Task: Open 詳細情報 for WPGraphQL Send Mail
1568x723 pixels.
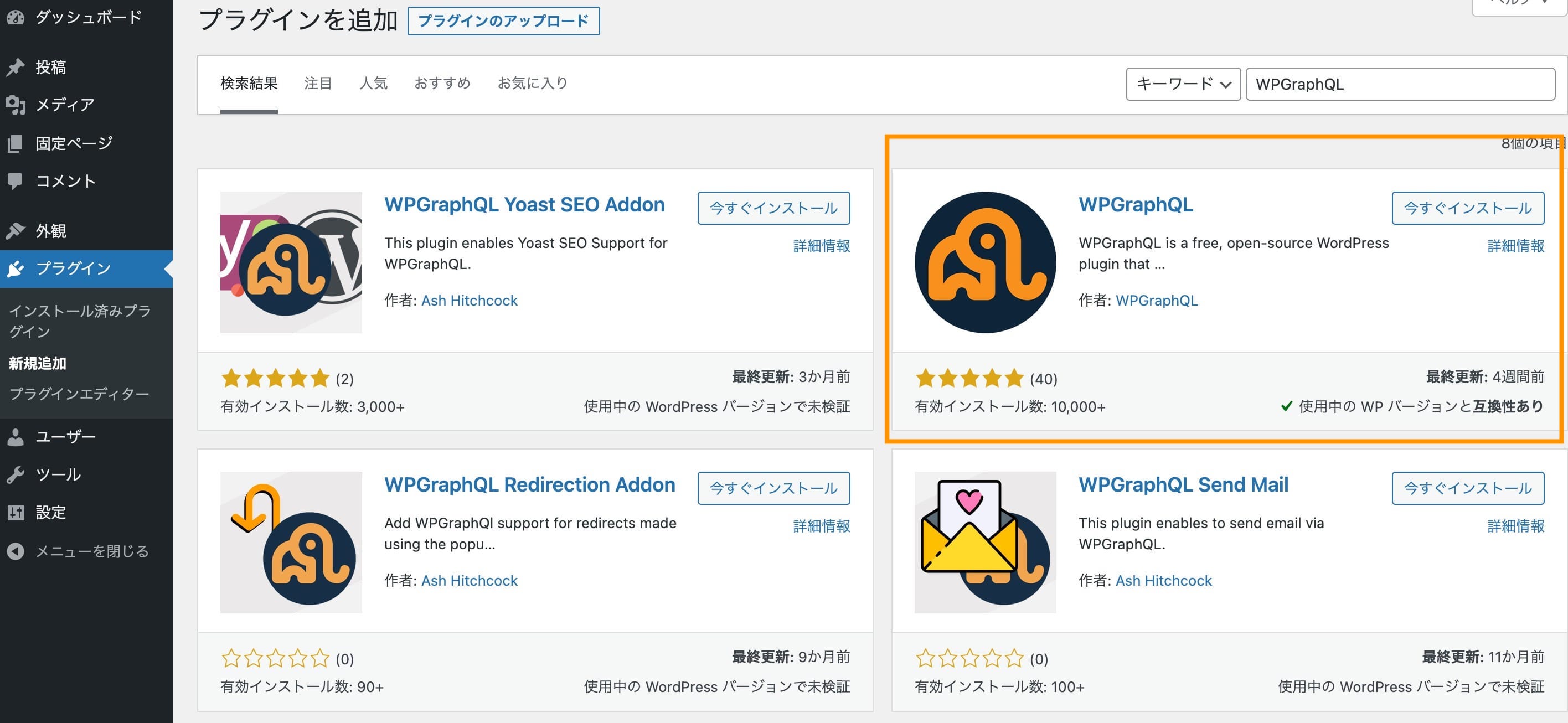Action: 1514,526
